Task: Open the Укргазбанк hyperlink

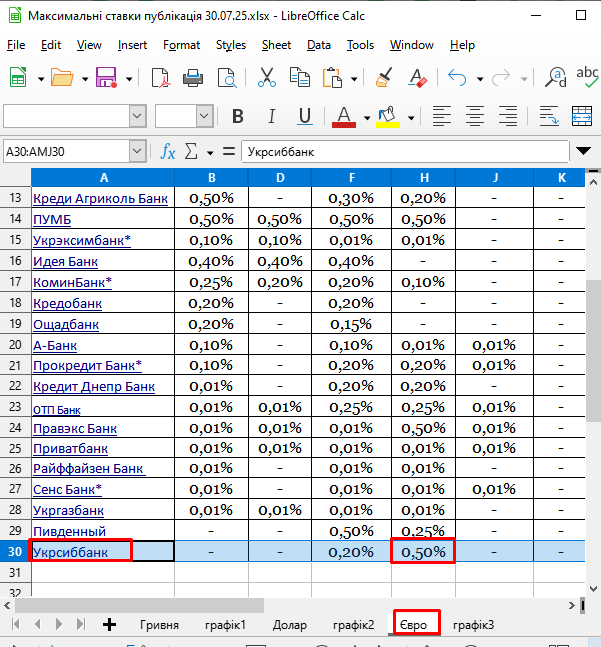Action: [68, 510]
